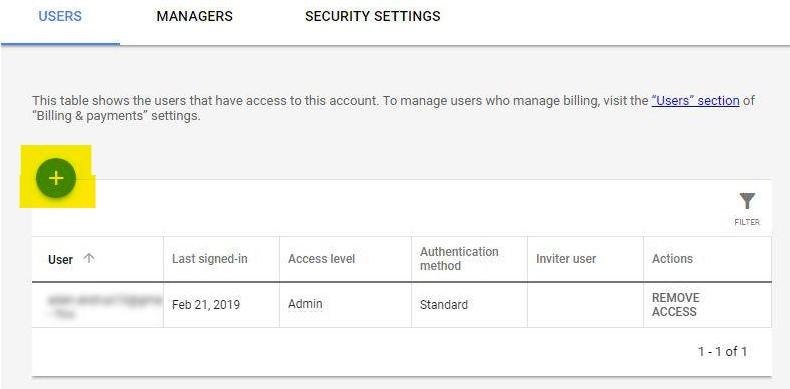Click the Last signed-in column header
This screenshot has width=790, height=389.
point(210,259)
